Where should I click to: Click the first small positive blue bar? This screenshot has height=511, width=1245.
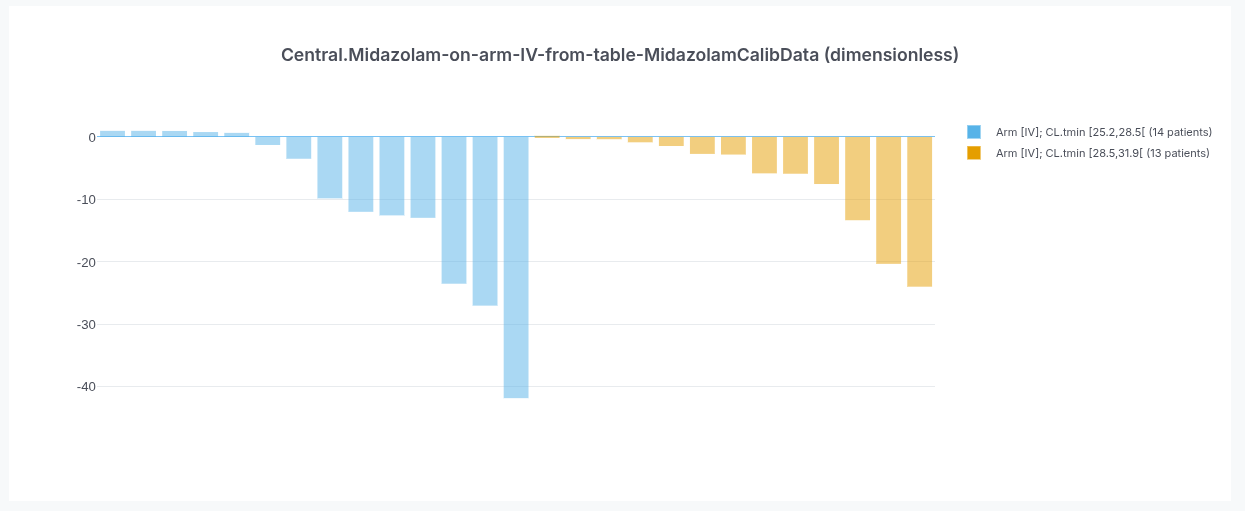tap(113, 134)
